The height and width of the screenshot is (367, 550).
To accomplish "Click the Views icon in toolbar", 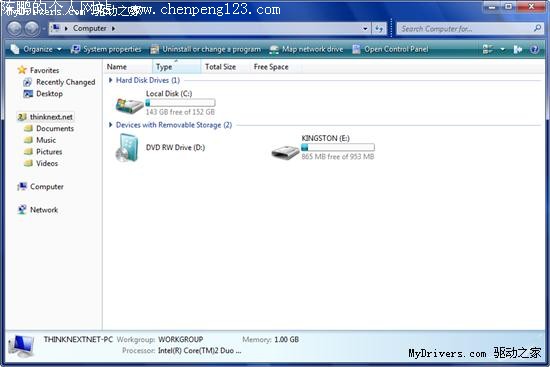I will tap(488, 49).
